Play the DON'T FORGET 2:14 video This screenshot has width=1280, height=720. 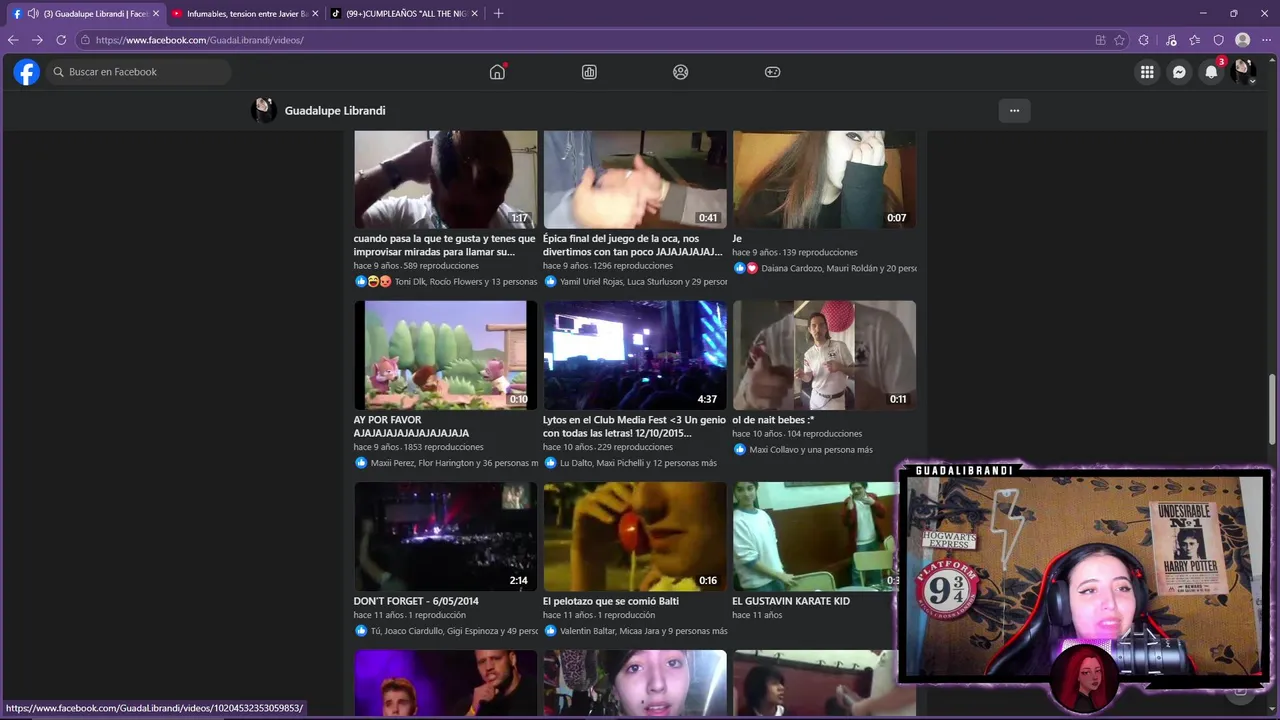pyautogui.click(x=445, y=536)
